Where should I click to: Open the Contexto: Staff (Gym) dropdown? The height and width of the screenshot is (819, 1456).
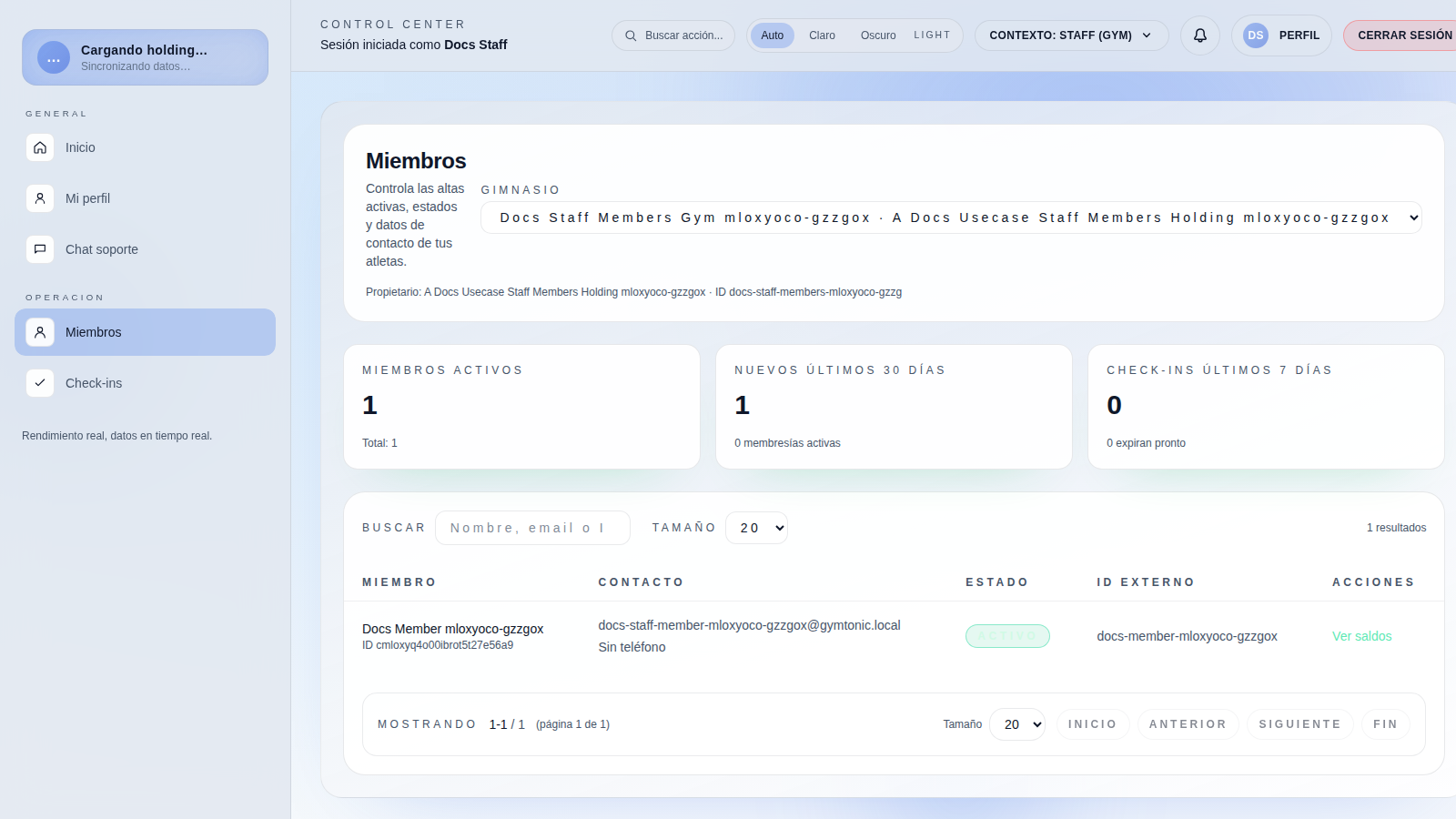pyautogui.click(x=1071, y=35)
